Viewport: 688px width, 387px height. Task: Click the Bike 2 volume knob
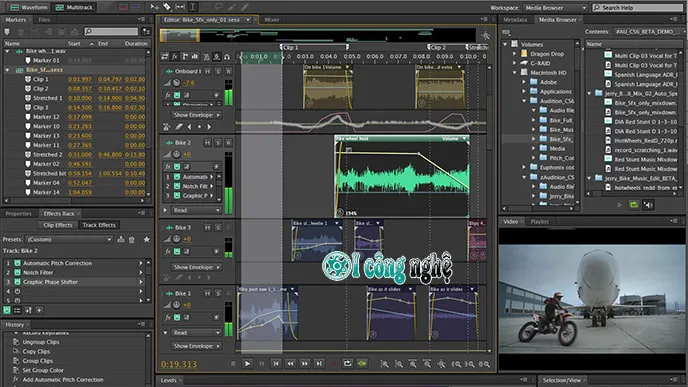tap(176, 154)
